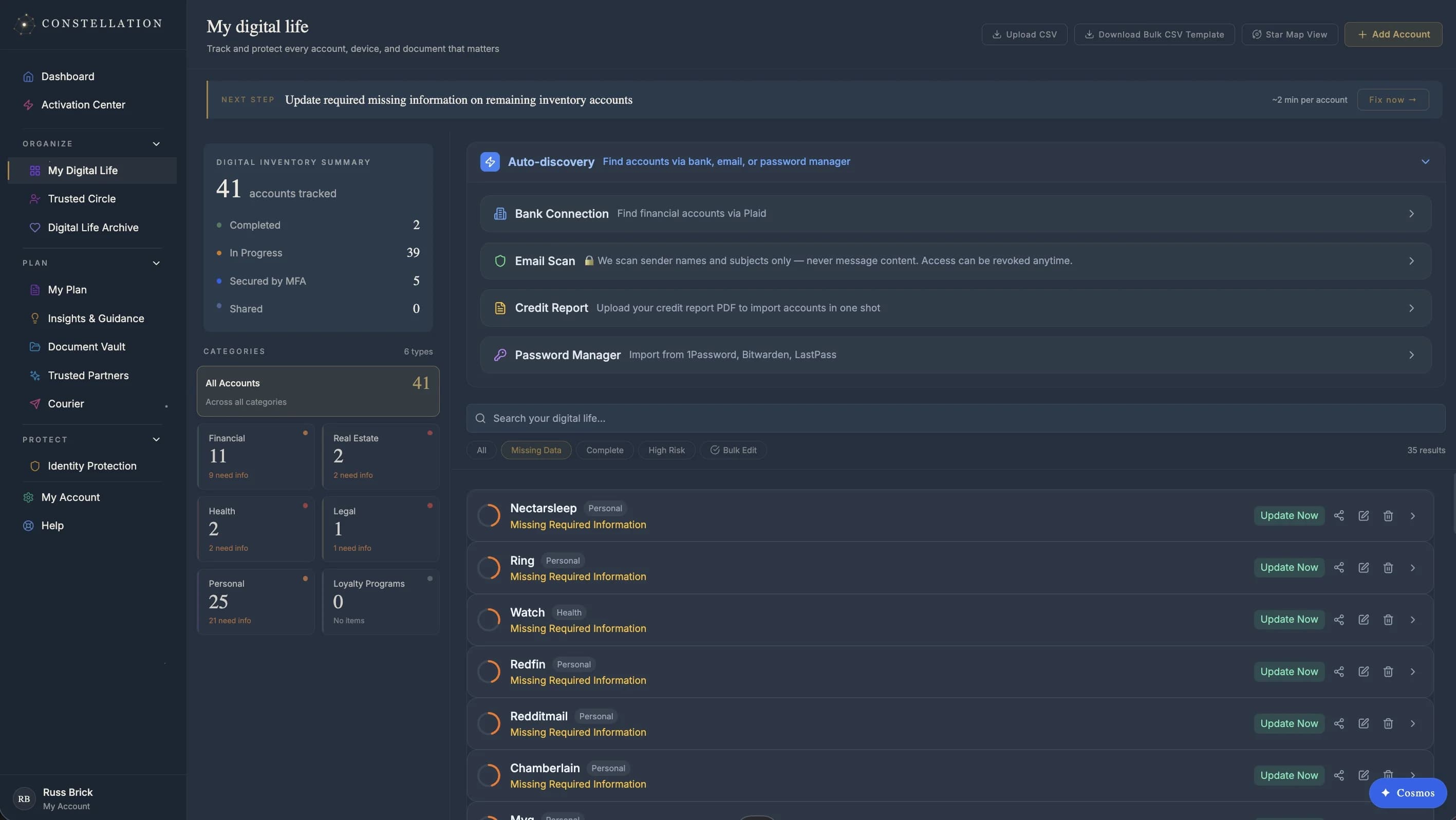Filter by the Financial category card
1456x820 pixels.
click(x=255, y=457)
